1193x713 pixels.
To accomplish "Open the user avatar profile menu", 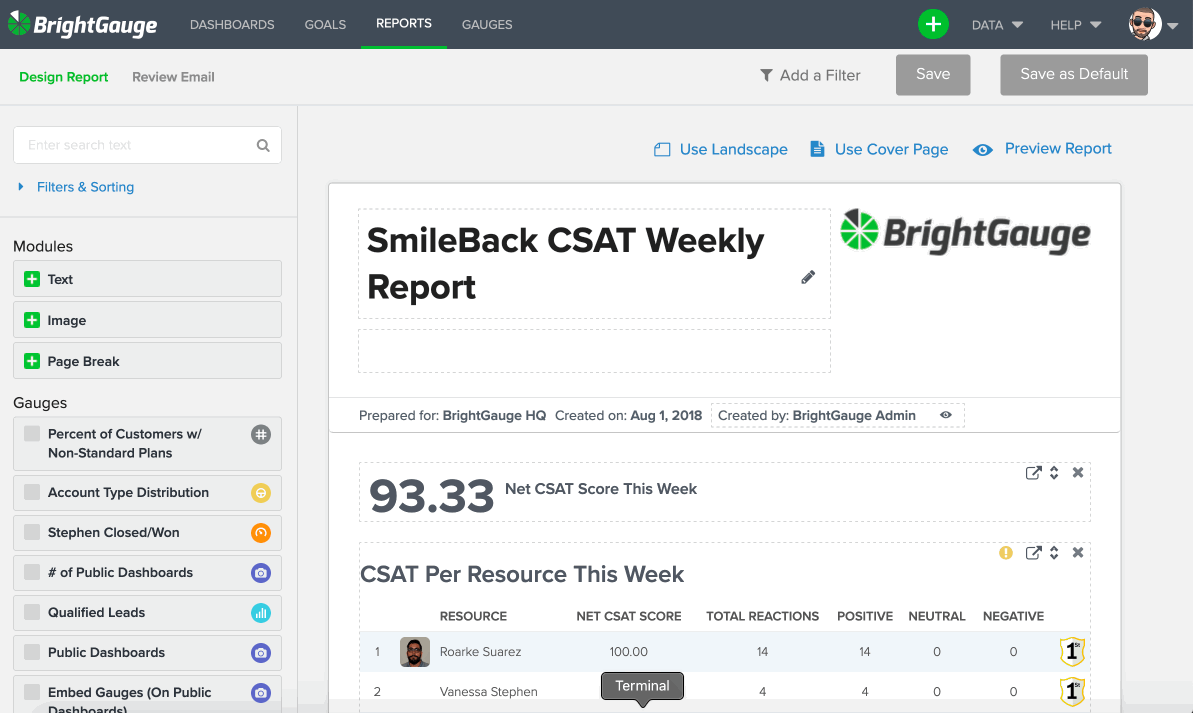I will (1144, 24).
